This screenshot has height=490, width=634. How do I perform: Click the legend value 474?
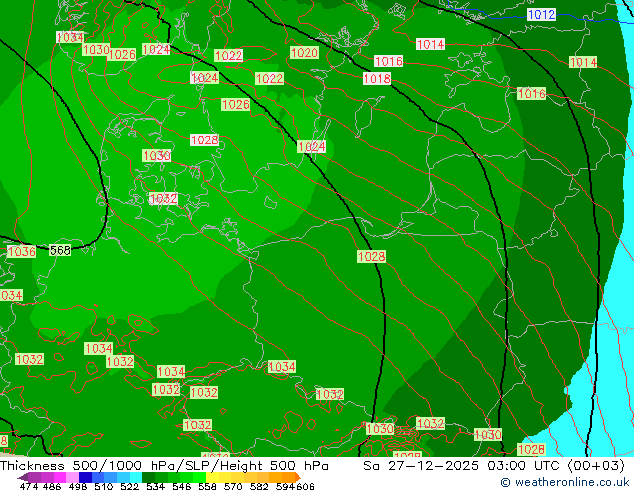29,486
